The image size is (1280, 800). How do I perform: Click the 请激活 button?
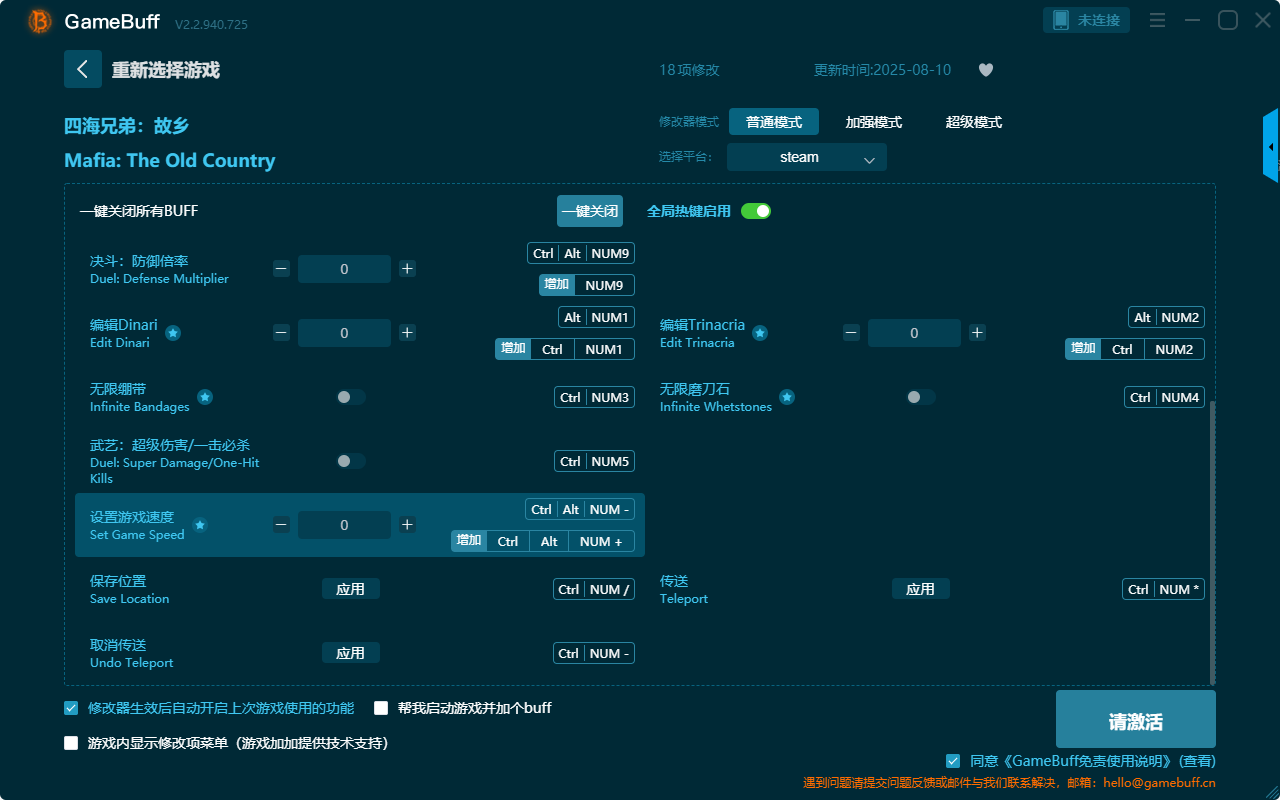click(1136, 719)
